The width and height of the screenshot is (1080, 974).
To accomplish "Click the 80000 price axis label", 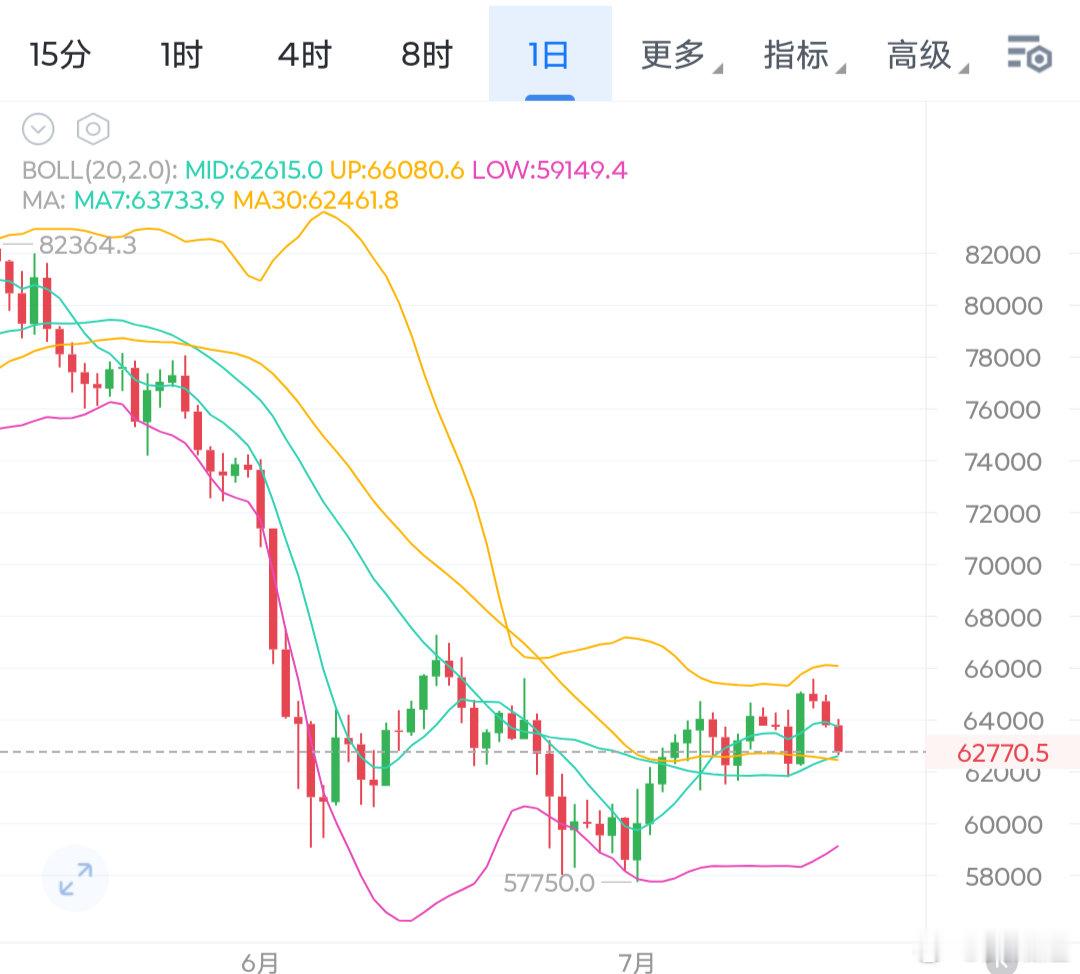I will [1002, 306].
